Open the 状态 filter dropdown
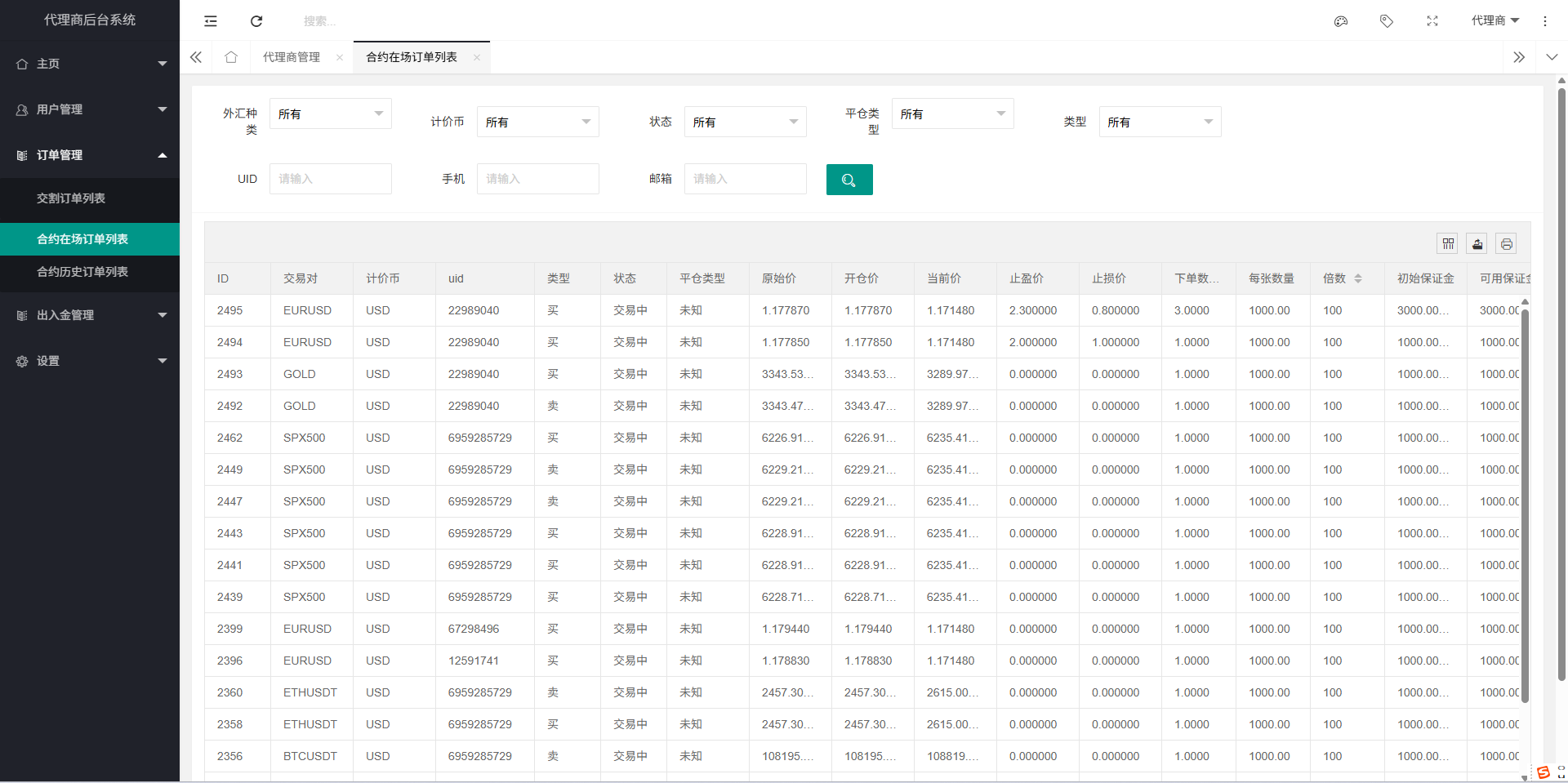 745,122
